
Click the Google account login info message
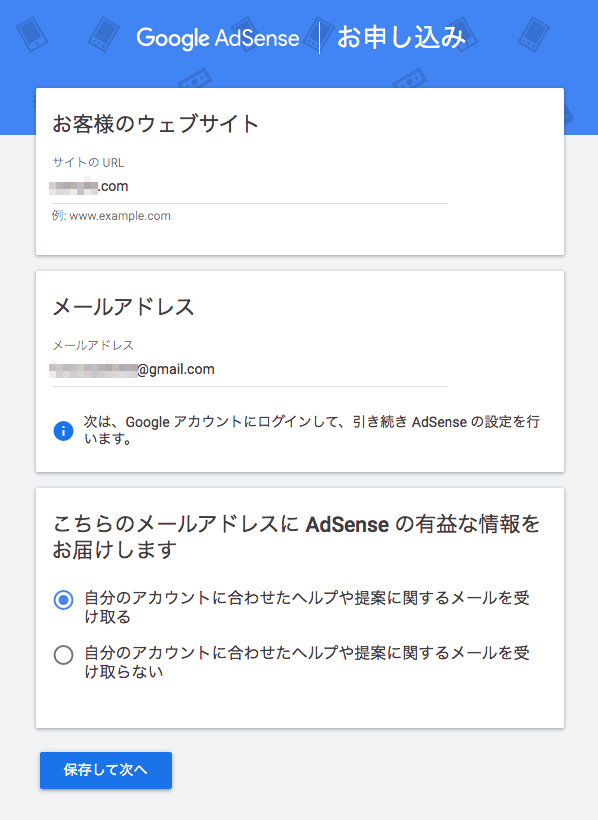pyautogui.click(x=312, y=430)
